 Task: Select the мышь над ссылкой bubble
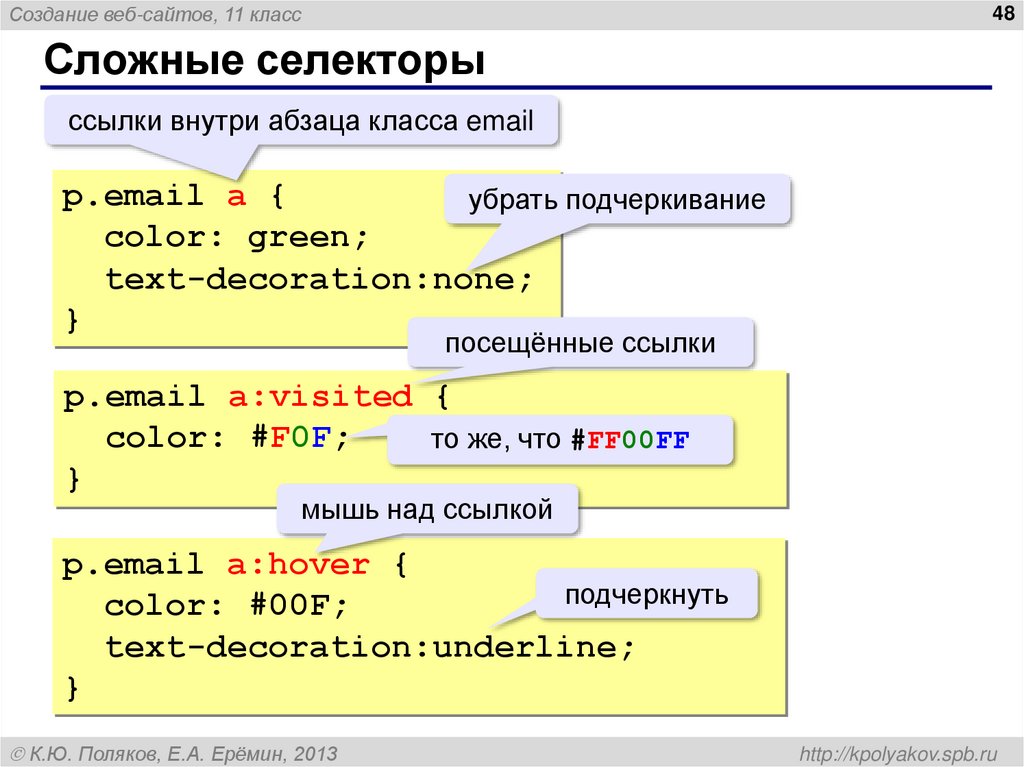(428, 508)
